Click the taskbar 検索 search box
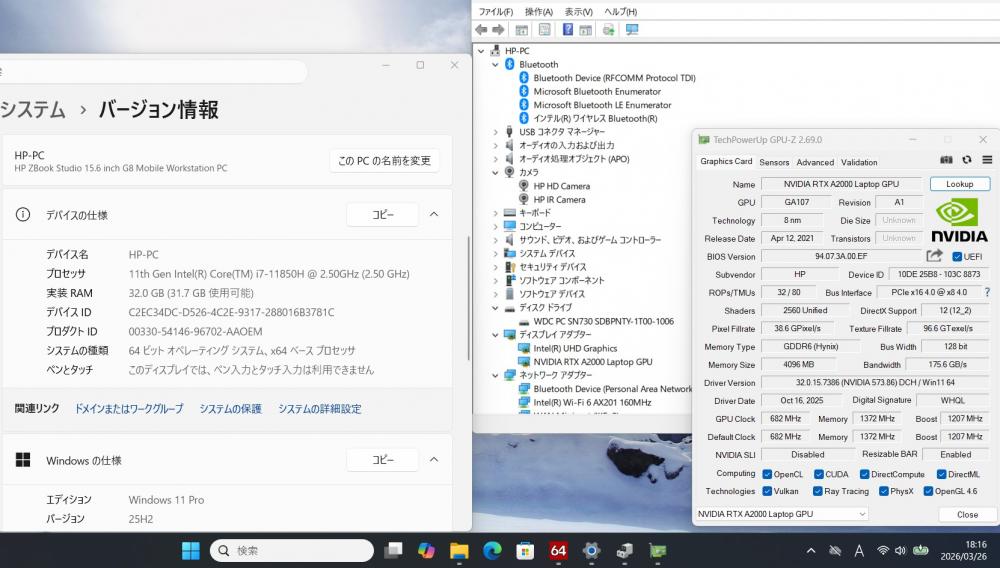The height and width of the screenshot is (568, 1000). [291, 550]
